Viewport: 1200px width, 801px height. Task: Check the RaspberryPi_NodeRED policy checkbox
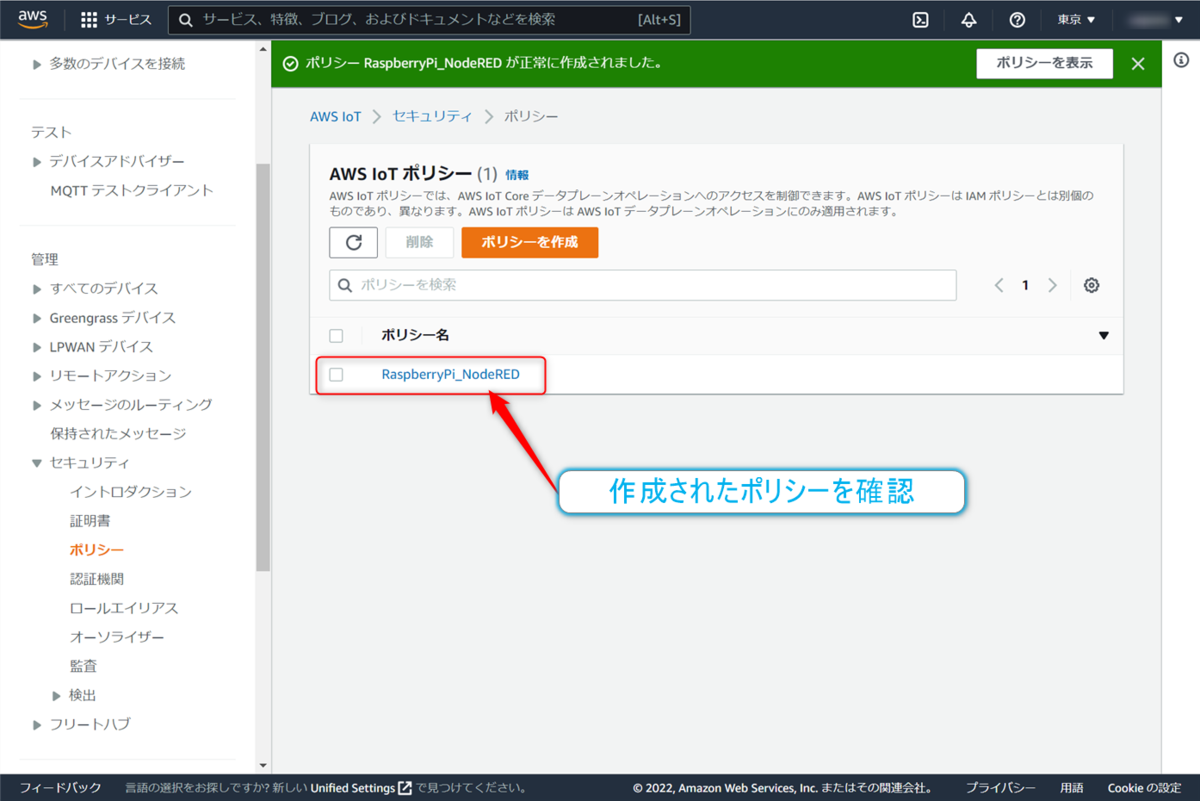pyautogui.click(x=336, y=374)
